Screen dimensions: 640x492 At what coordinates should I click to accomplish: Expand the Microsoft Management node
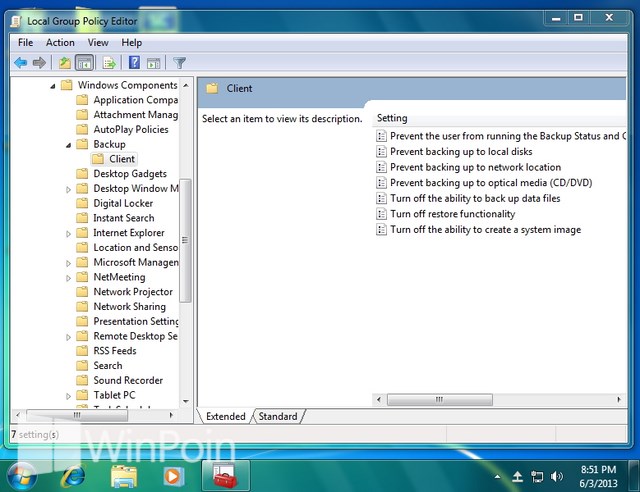(69, 263)
